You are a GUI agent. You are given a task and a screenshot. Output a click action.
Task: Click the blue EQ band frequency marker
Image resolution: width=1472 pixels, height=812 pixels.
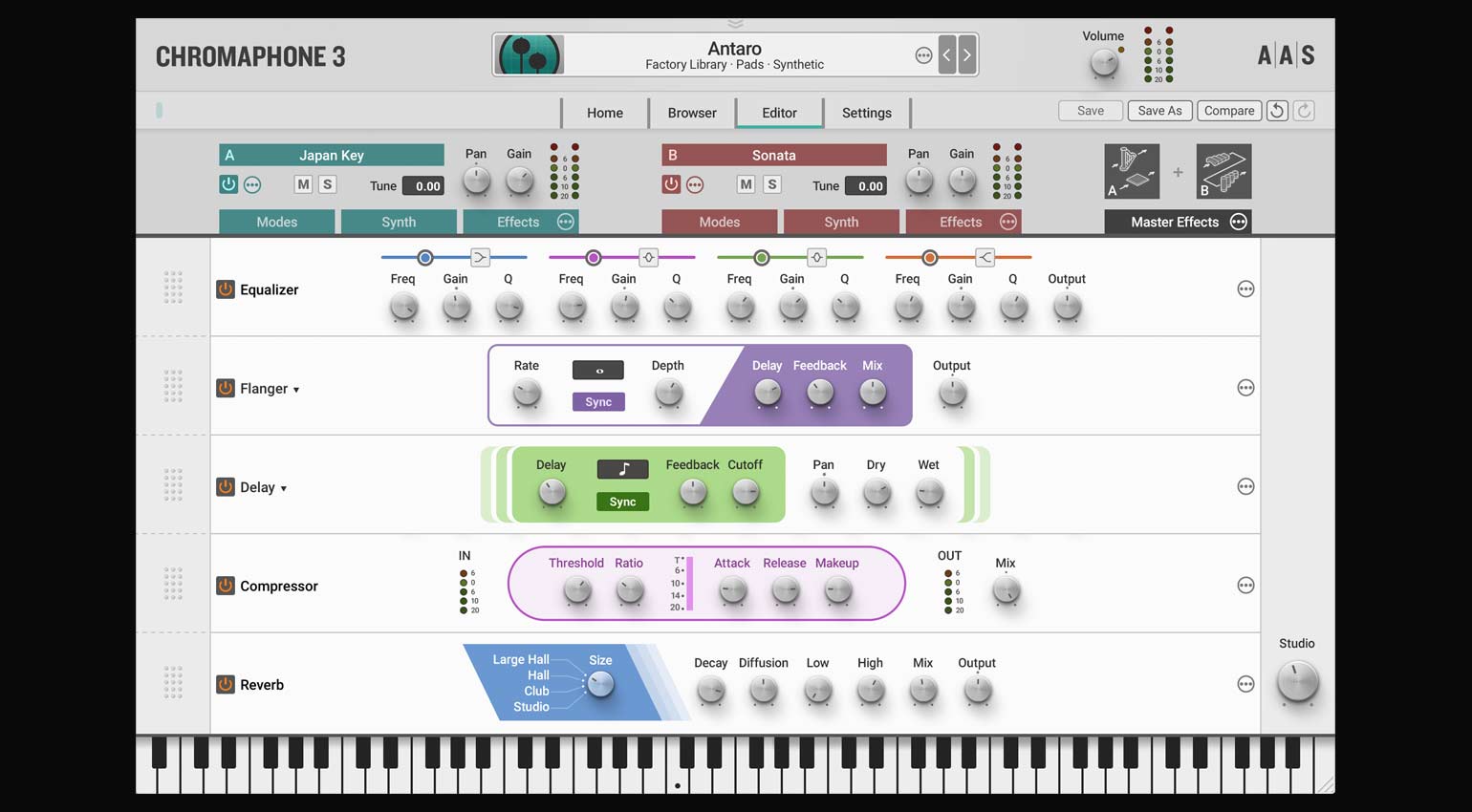(x=425, y=257)
